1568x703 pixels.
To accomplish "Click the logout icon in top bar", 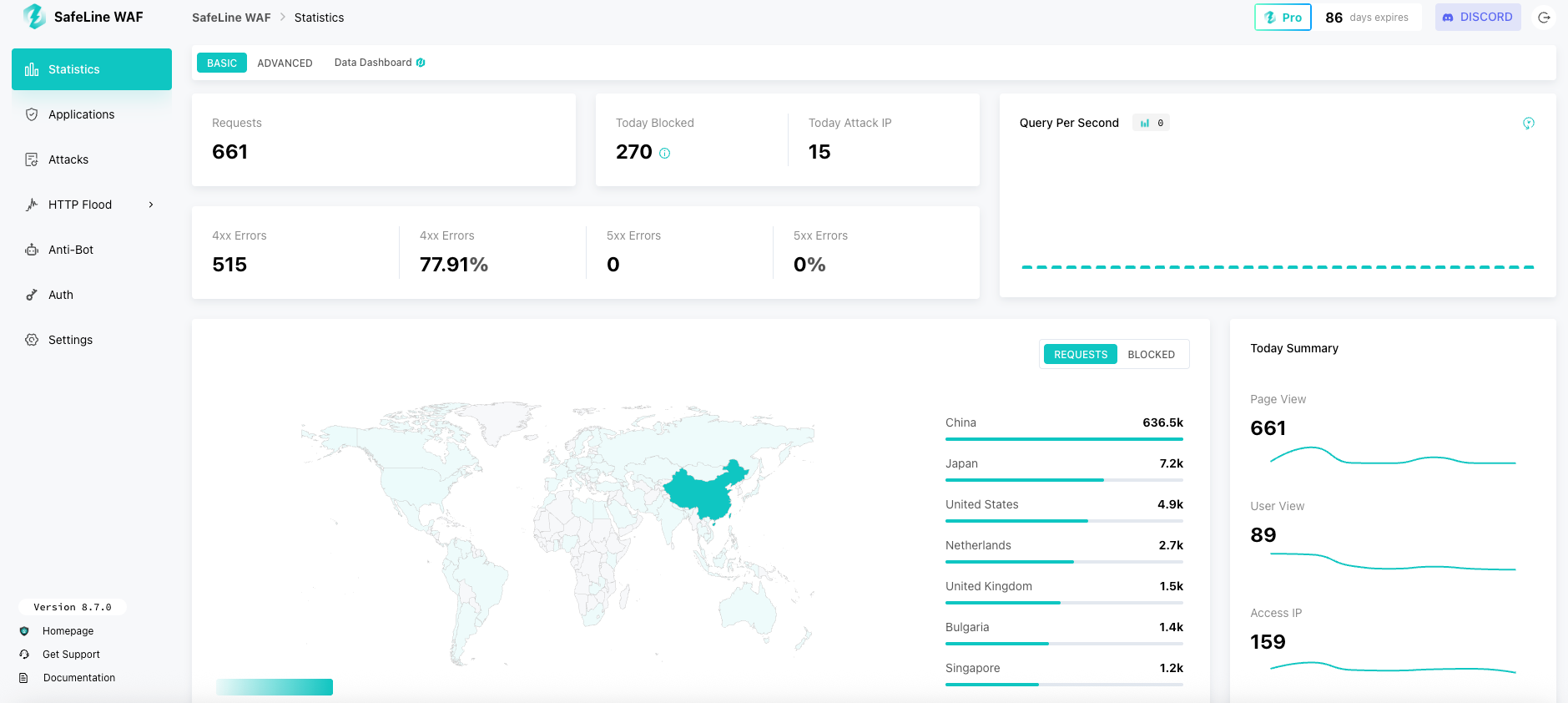I will pos(1544,18).
